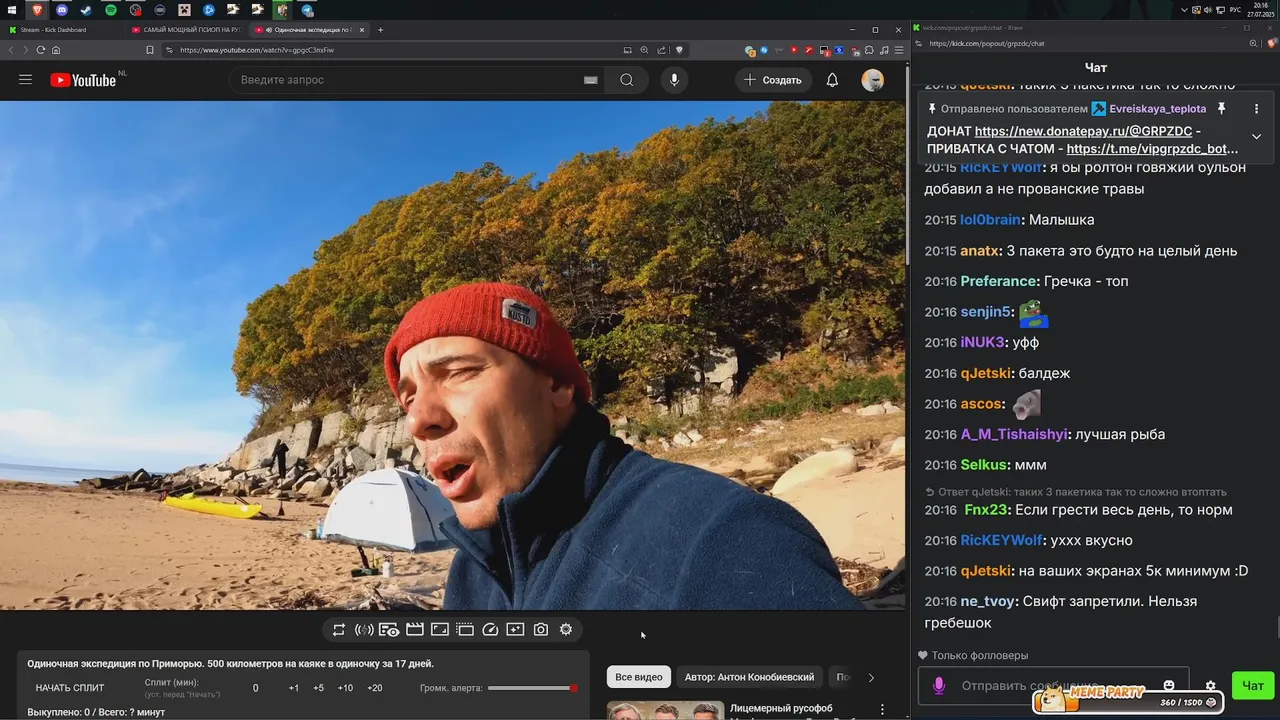Open the on-screen keyboard icon in search box
The width and height of the screenshot is (1280, 720).
tap(591, 80)
